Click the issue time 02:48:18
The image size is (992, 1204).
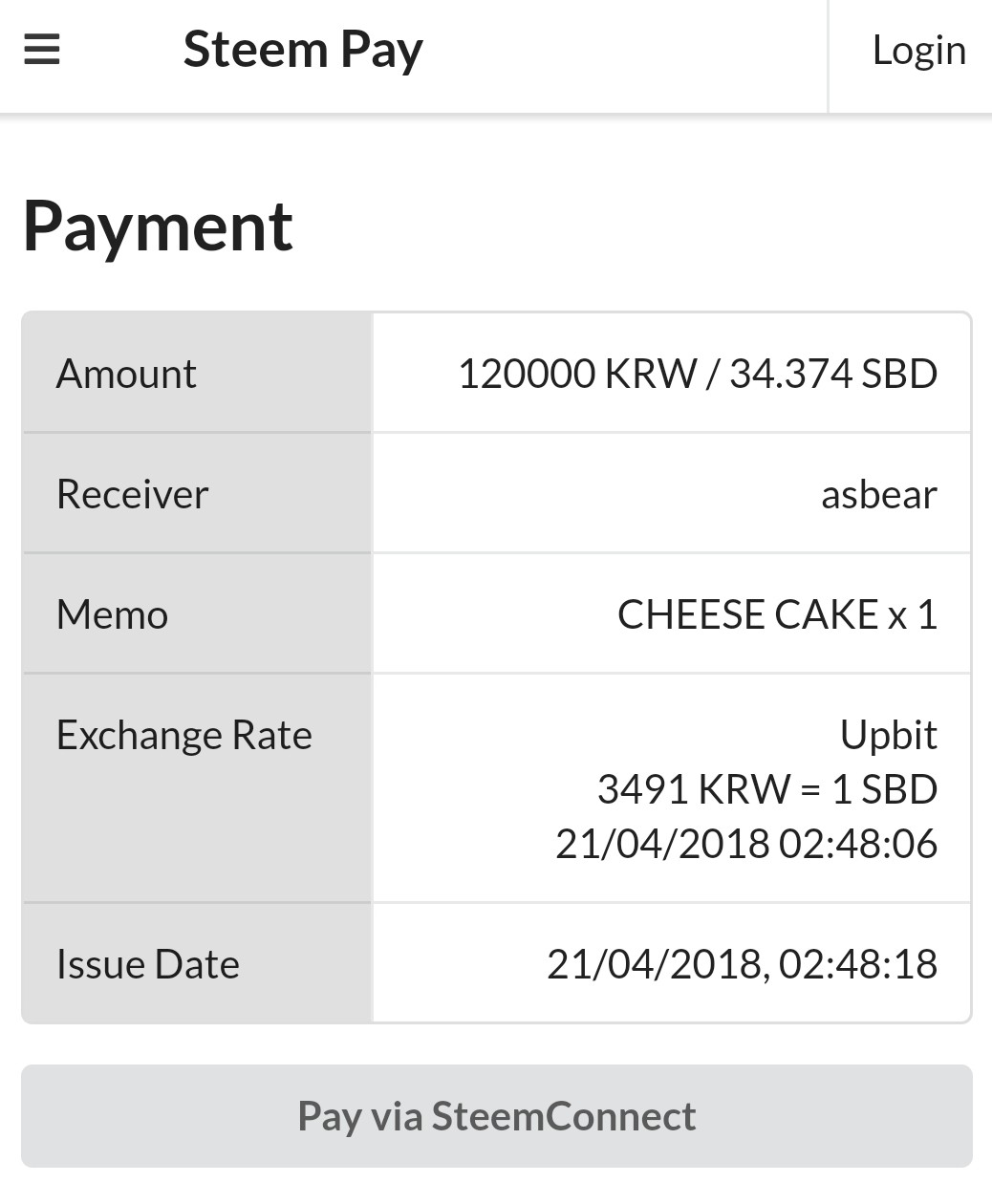tap(857, 964)
